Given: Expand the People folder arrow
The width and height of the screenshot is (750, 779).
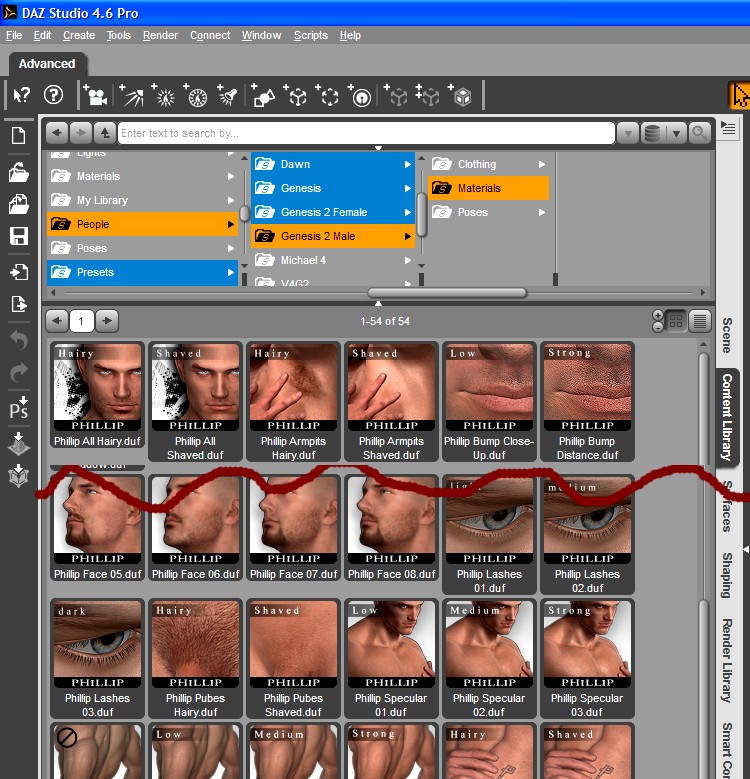Looking at the screenshot, I should coord(230,224).
